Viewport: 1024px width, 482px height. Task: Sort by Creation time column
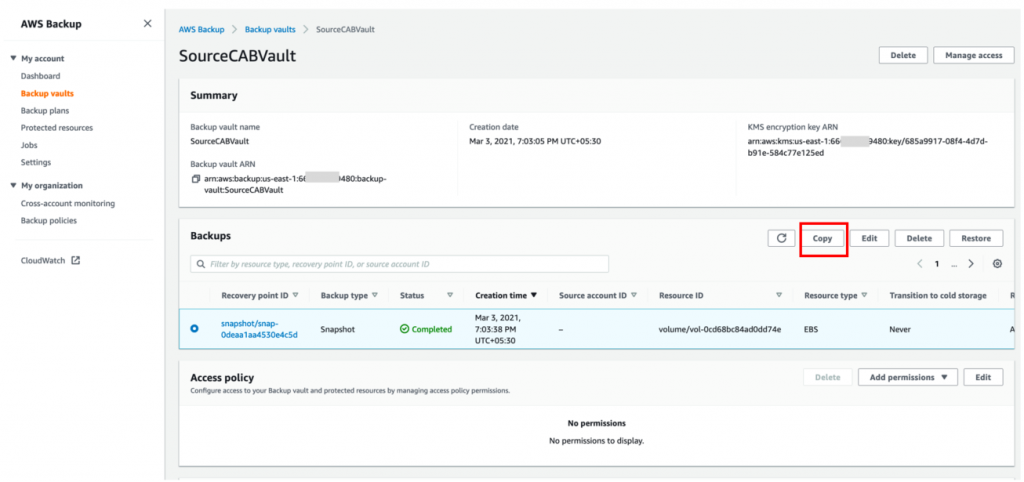pyautogui.click(x=506, y=295)
